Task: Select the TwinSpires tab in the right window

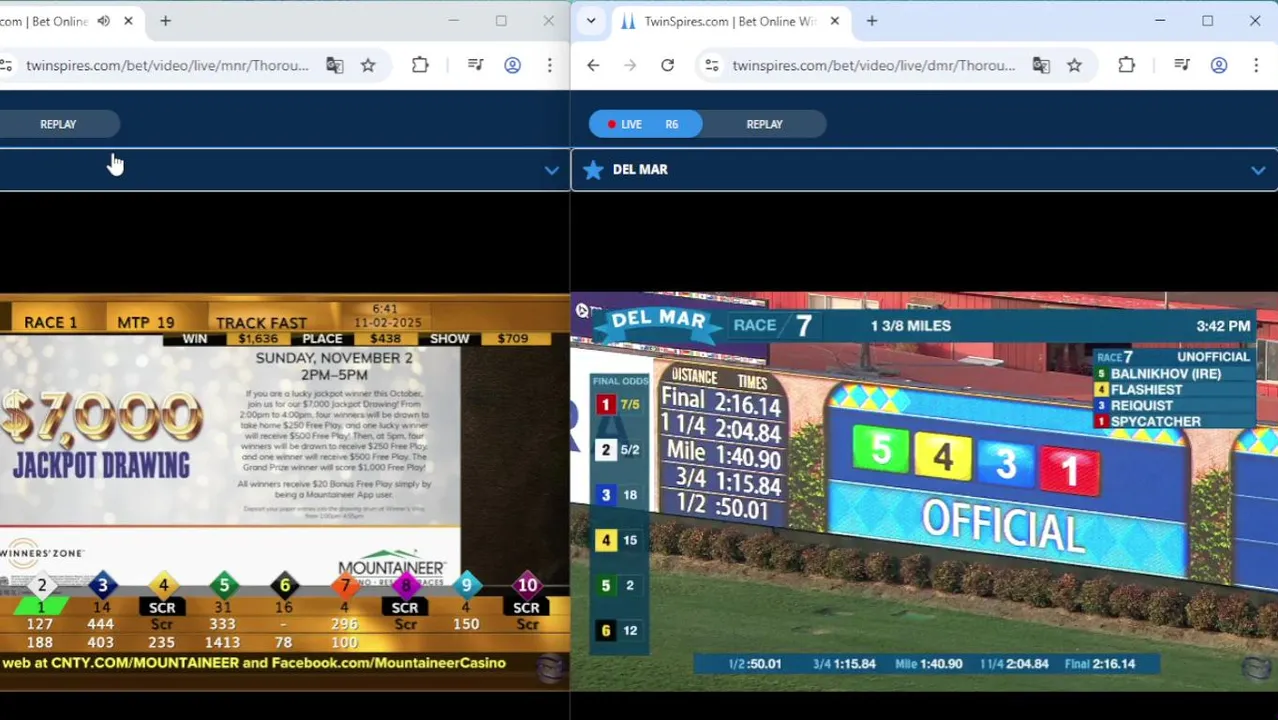Action: coord(730,21)
